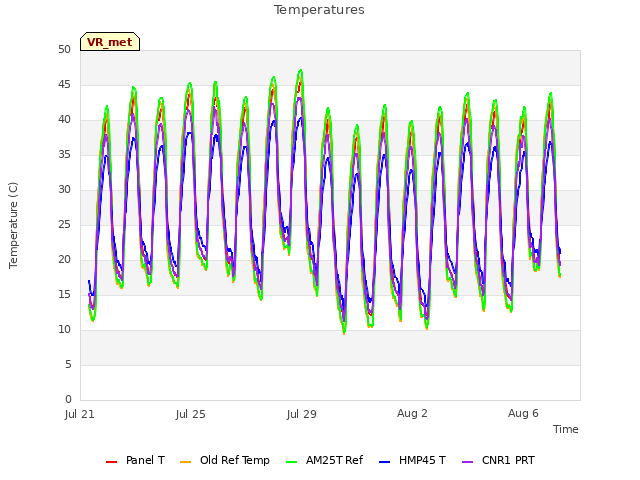Click the 0 y-axis tick label
This screenshot has height=480, width=640.
(x=68, y=400)
